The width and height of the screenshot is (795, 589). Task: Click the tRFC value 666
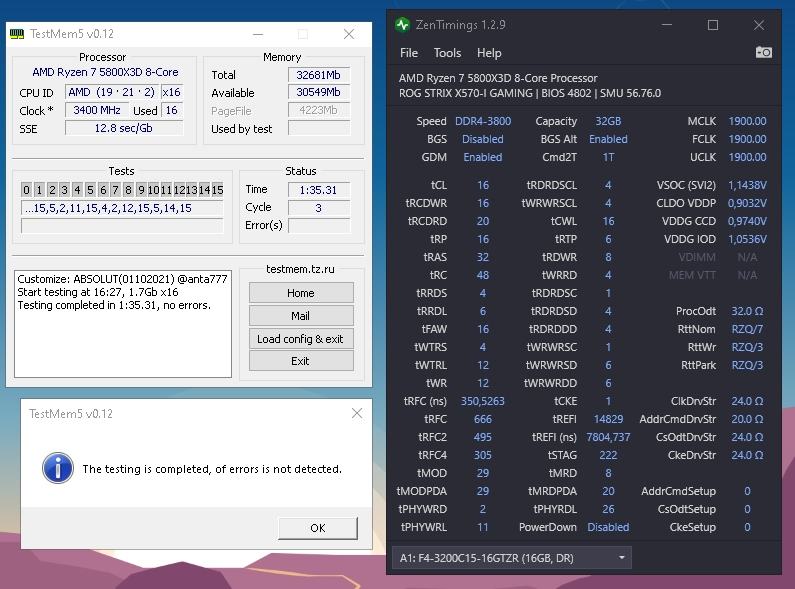pos(483,419)
